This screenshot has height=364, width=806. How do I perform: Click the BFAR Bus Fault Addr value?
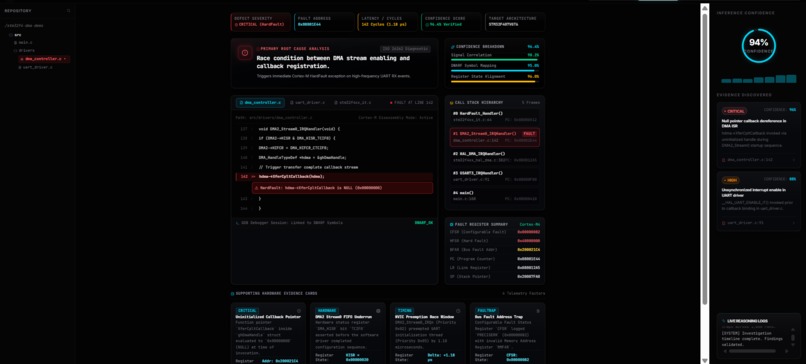[528, 250]
